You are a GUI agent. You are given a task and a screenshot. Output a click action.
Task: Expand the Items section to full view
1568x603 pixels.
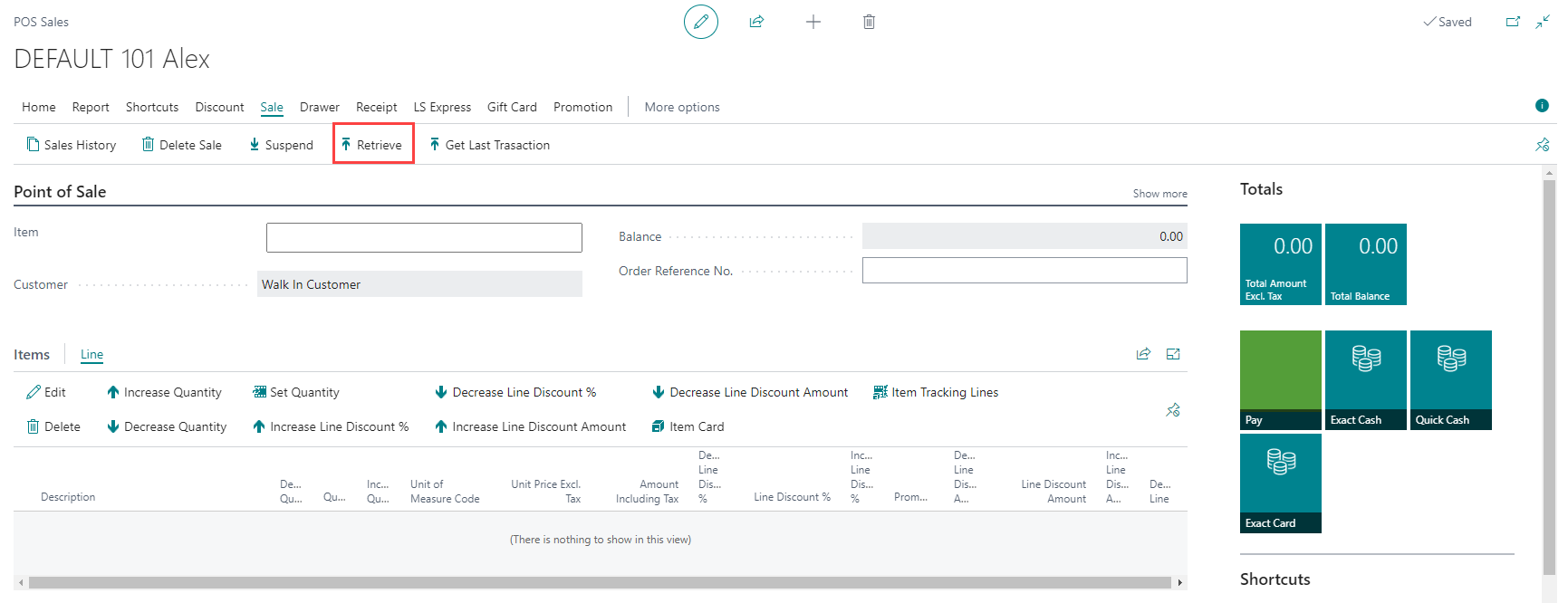click(x=1173, y=354)
